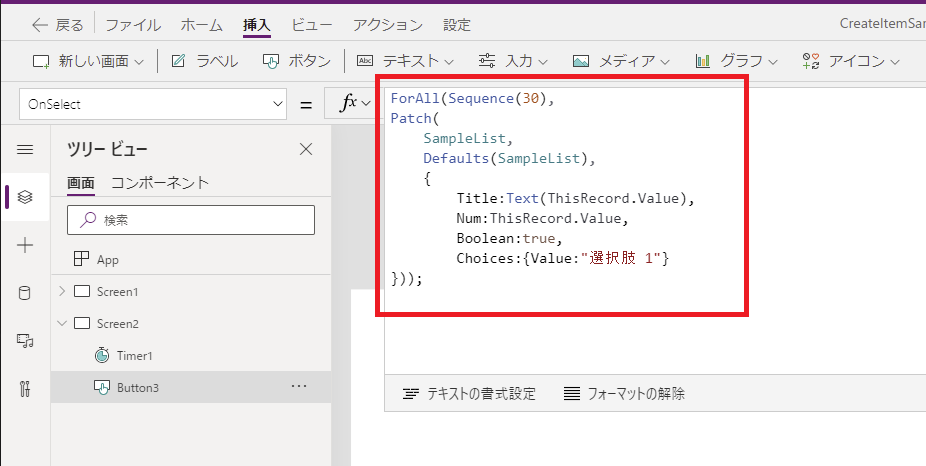
Task: Click the テキスト Abc icon
Action: [366, 61]
